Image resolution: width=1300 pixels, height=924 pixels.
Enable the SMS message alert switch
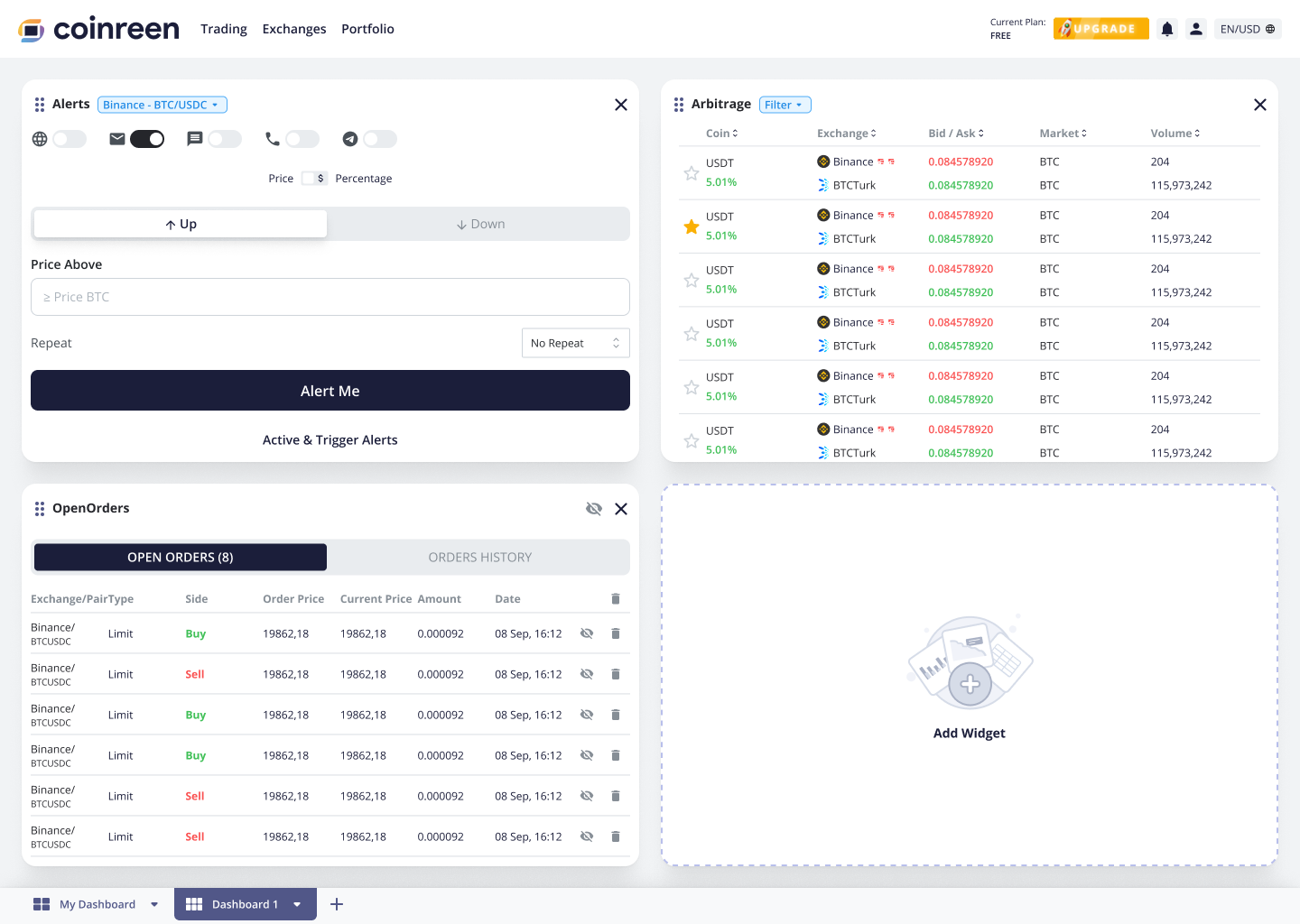click(225, 139)
